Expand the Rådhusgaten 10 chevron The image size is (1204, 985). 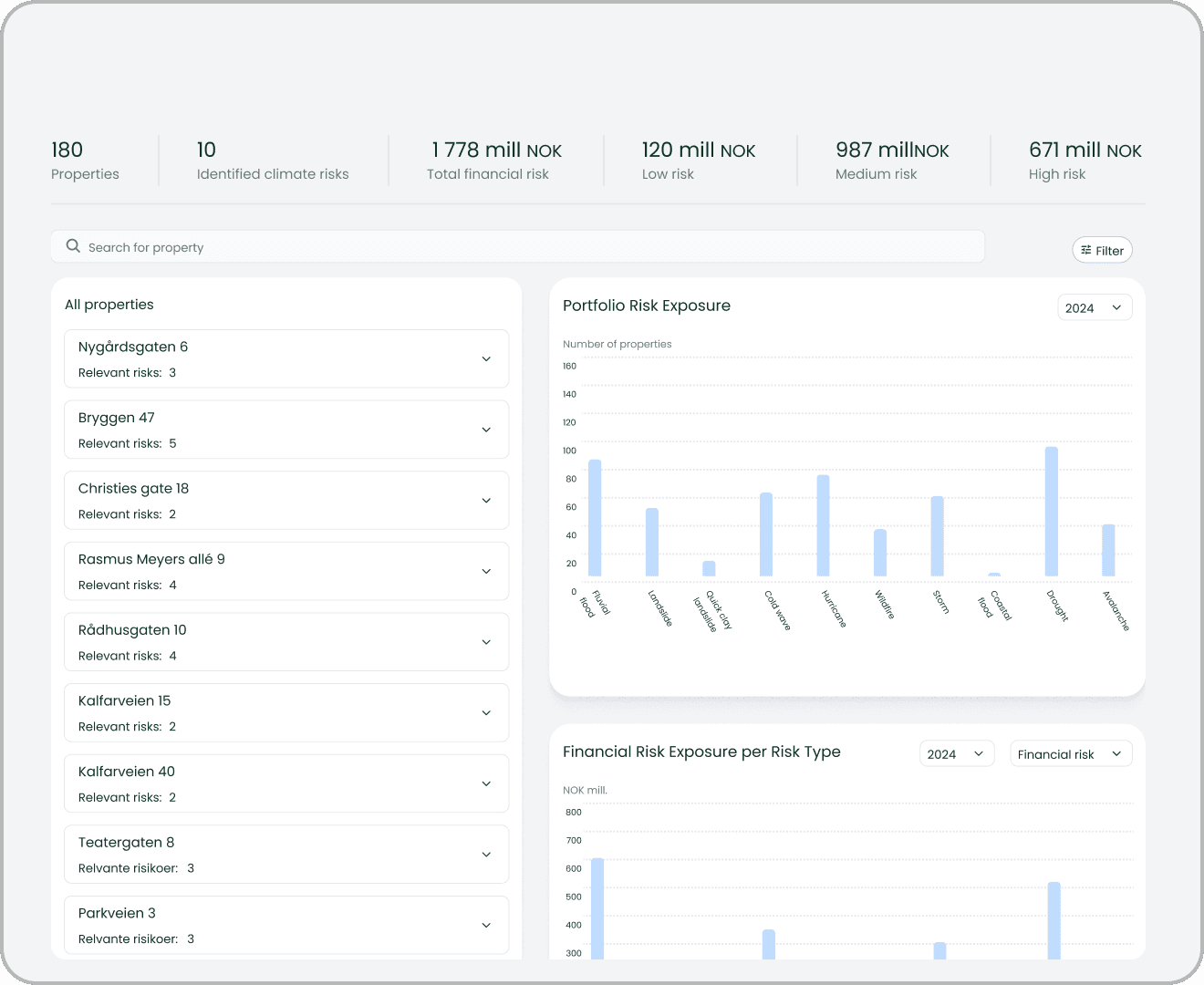coord(486,642)
